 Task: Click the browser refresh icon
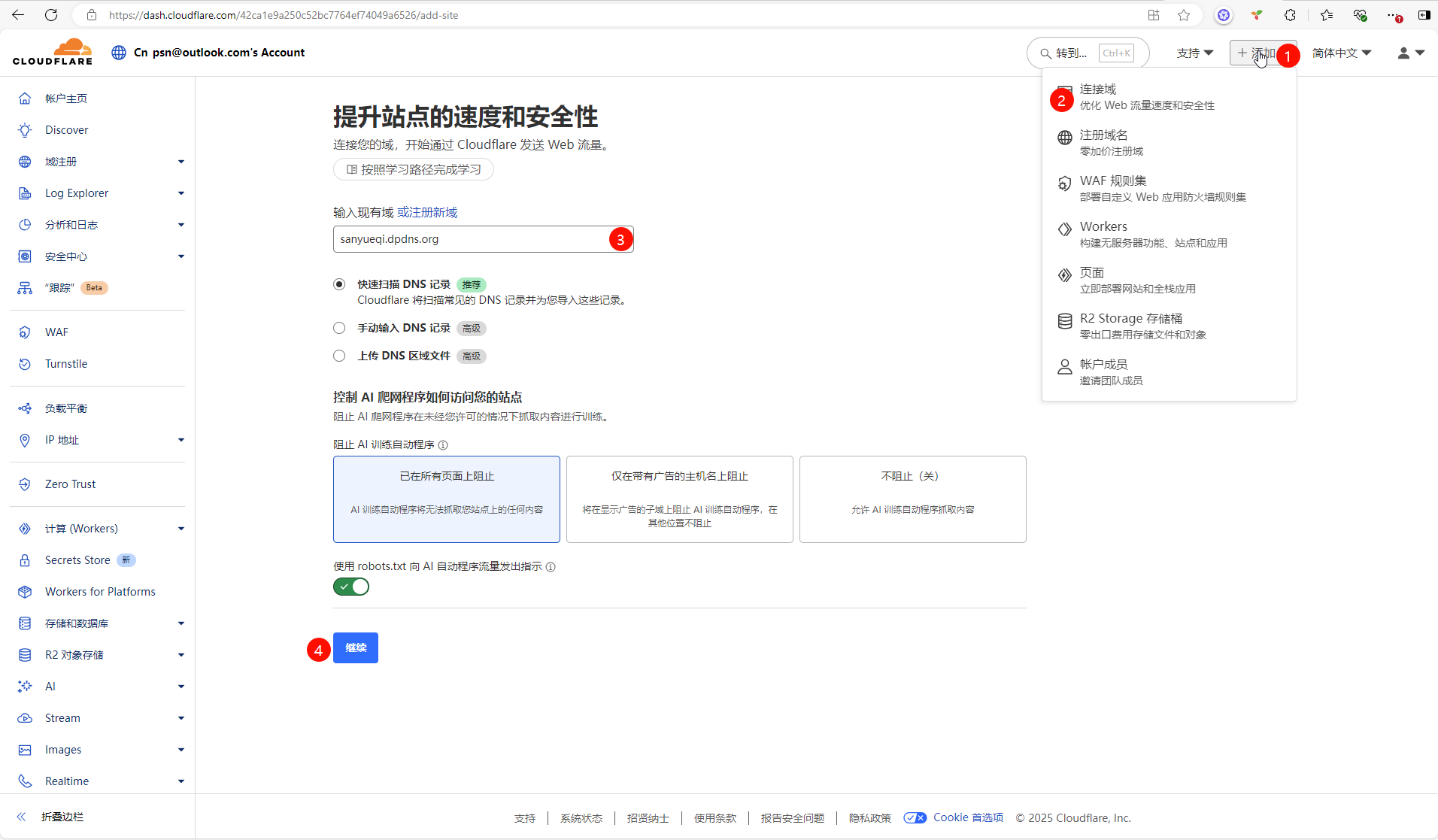point(51,15)
